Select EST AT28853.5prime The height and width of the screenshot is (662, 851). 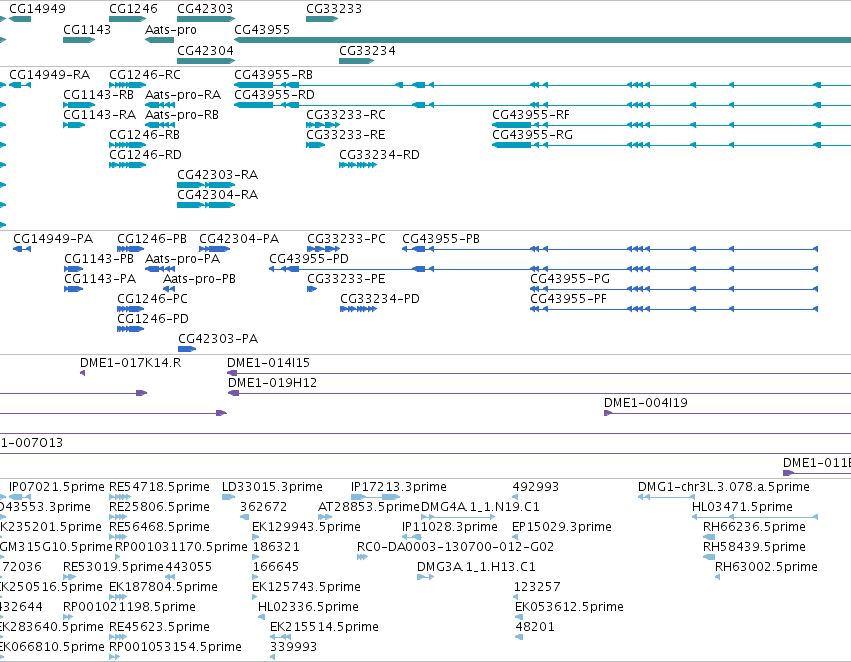tap(369, 507)
